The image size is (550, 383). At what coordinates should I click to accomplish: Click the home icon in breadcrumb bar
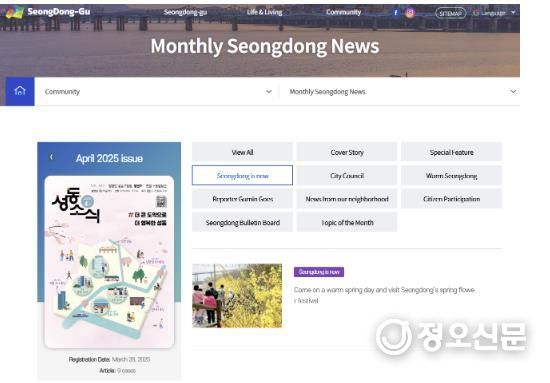[20, 91]
